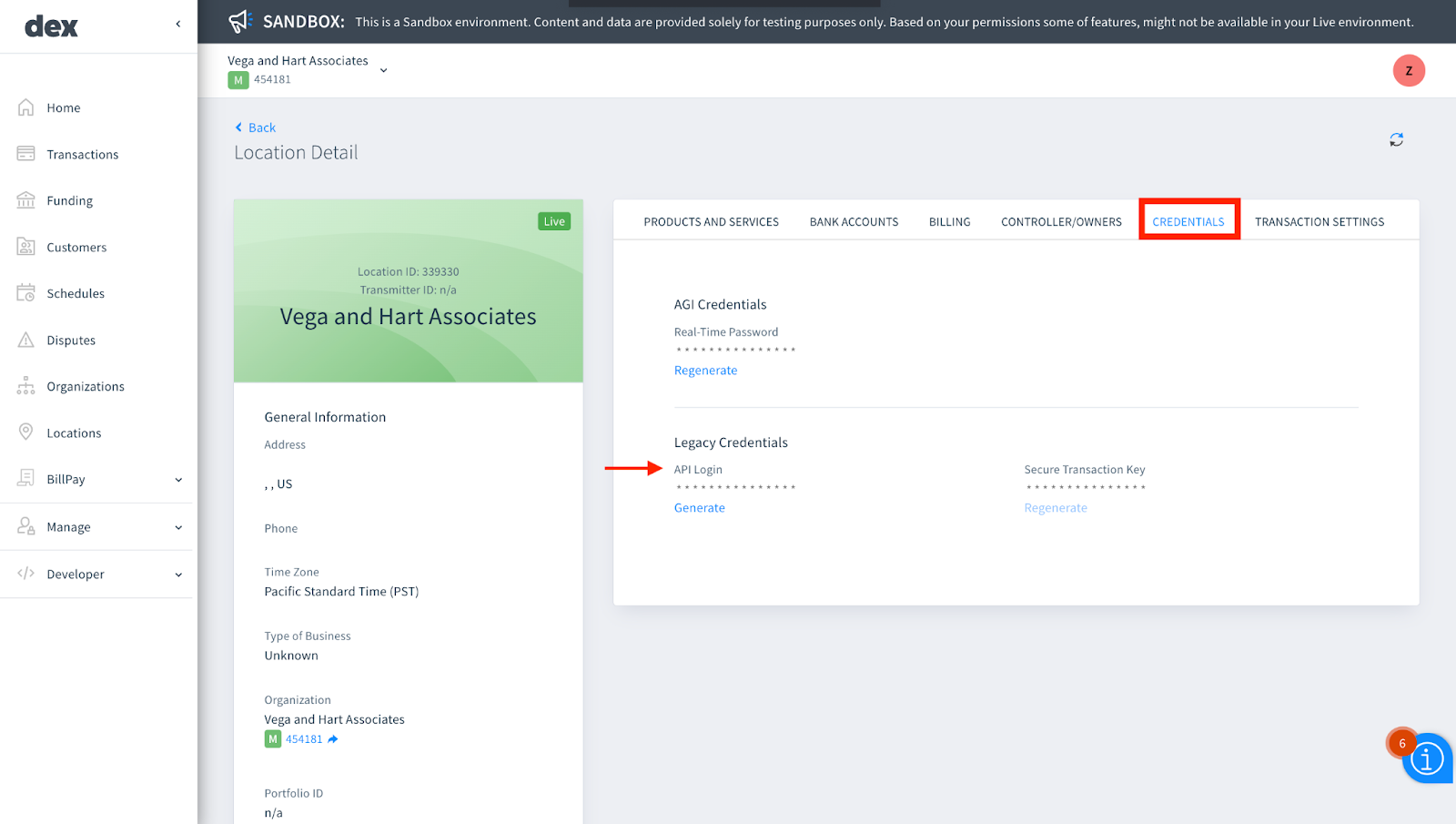
Task: Generate a new API Login credential
Action: click(x=699, y=507)
